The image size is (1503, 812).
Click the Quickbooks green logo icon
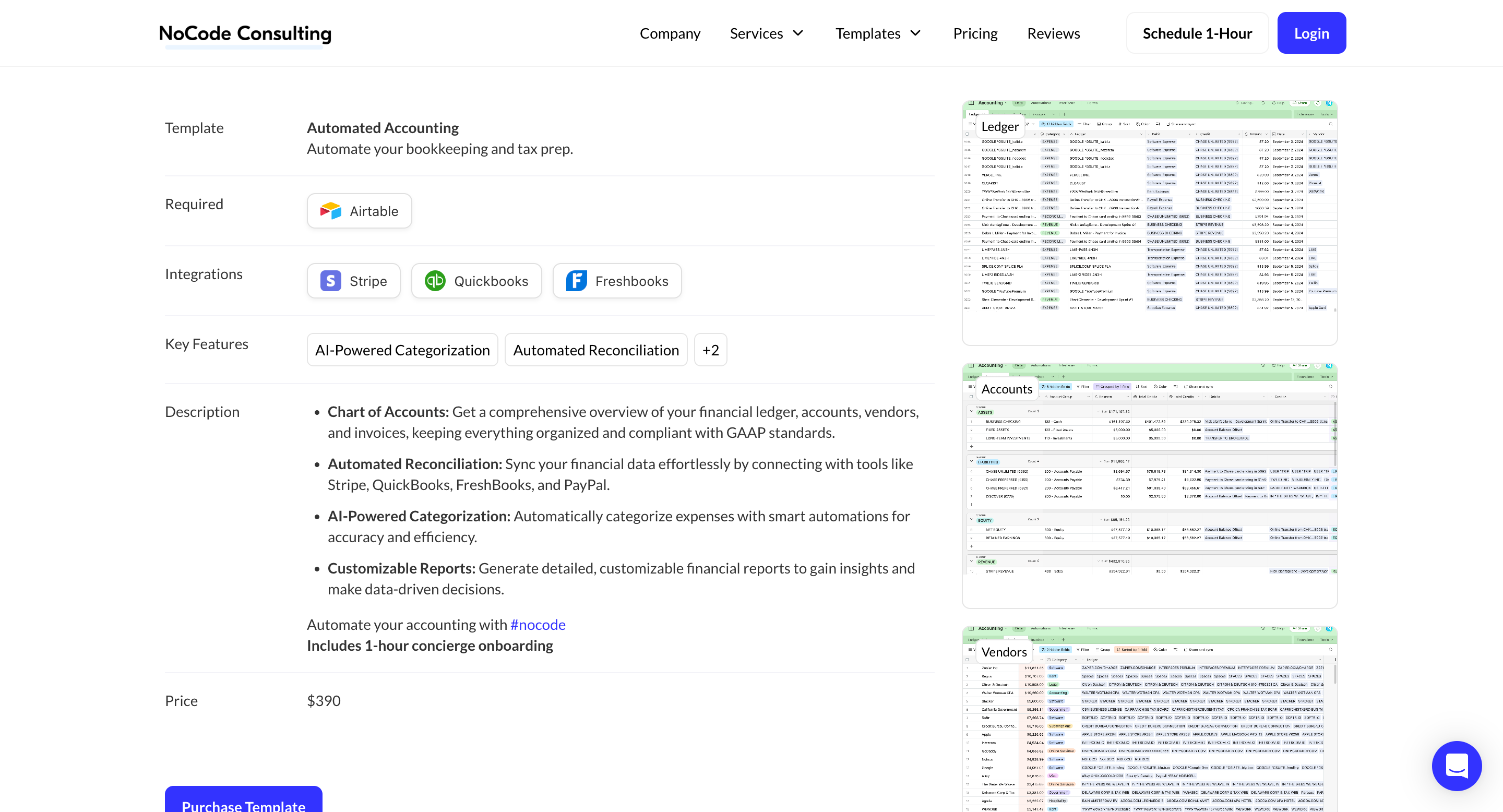click(435, 281)
